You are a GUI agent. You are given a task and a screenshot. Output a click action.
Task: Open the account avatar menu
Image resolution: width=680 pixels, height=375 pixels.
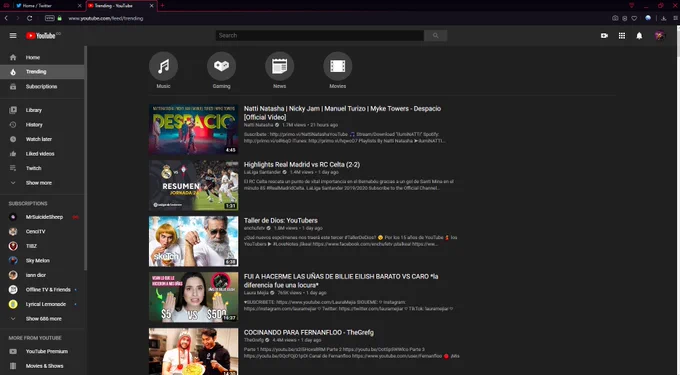click(660, 36)
